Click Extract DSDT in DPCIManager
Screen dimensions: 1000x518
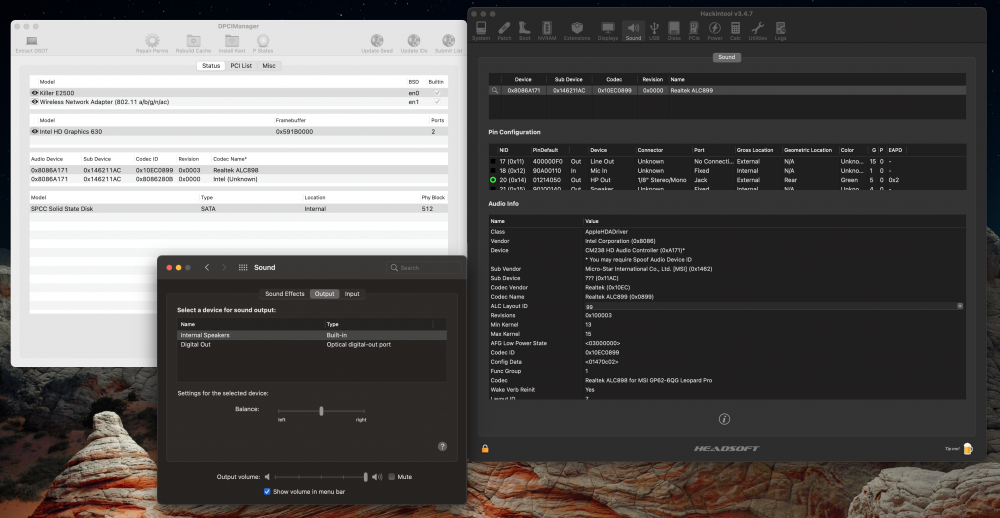31,44
